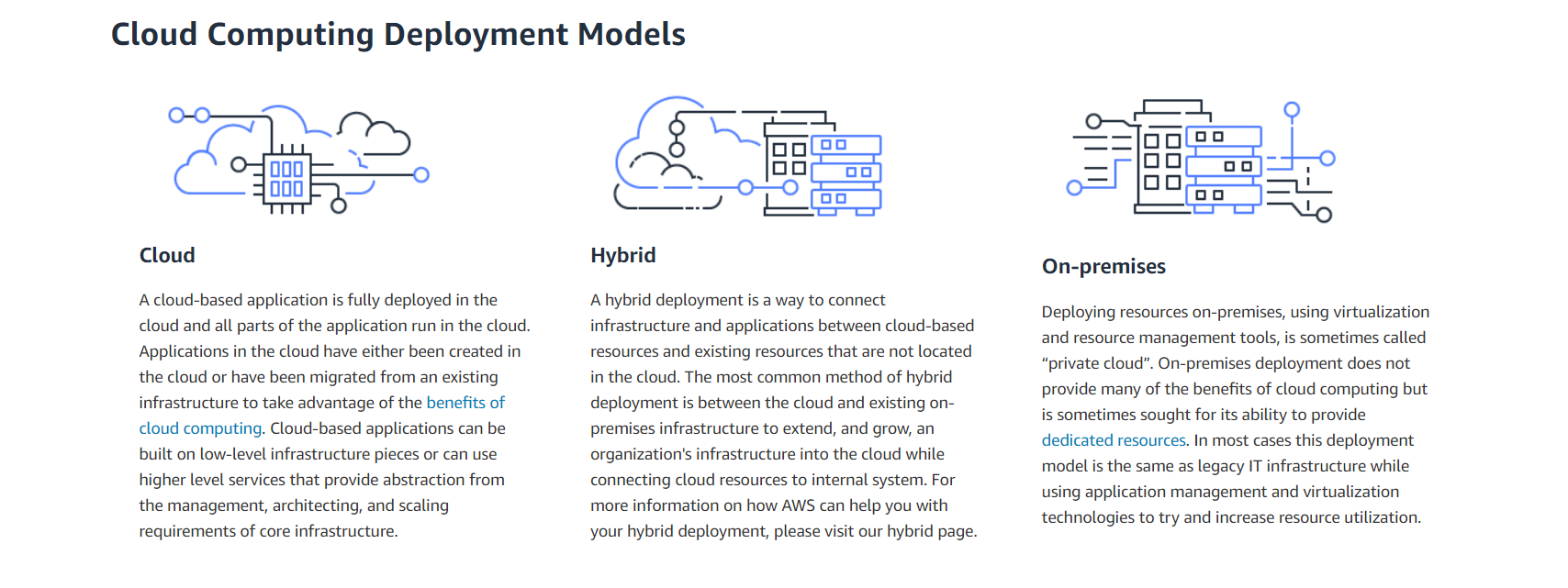Select the 'Hybrid' section heading

623,255
